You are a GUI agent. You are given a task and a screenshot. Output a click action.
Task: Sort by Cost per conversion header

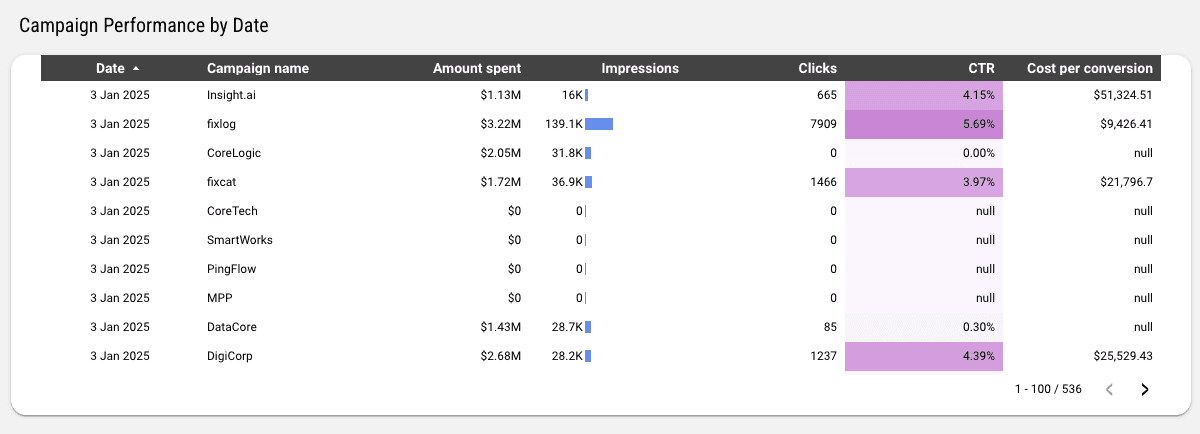click(x=1090, y=69)
